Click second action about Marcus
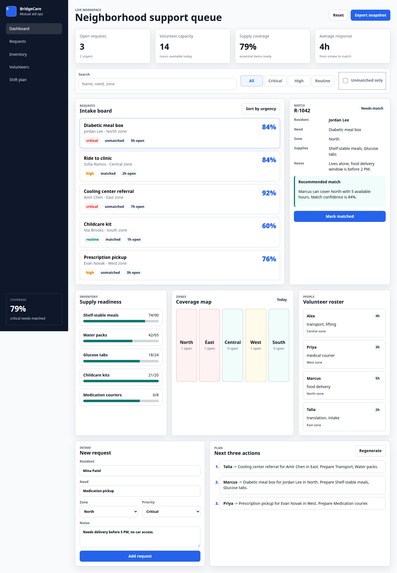Screen dimensions: 397x573 coord(302,485)
